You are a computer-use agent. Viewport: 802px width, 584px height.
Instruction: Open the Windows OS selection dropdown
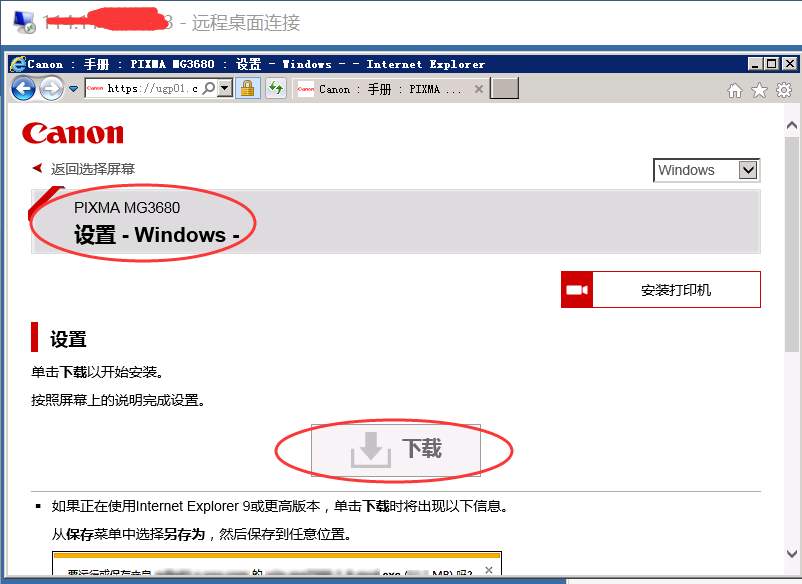point(706,170)
